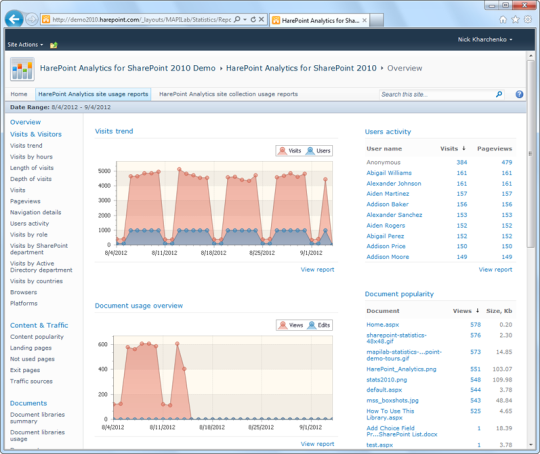Select HarePoint Analytics site usage reports tab
This screenshot has width=540, height=454.
(x=93, y=94)
